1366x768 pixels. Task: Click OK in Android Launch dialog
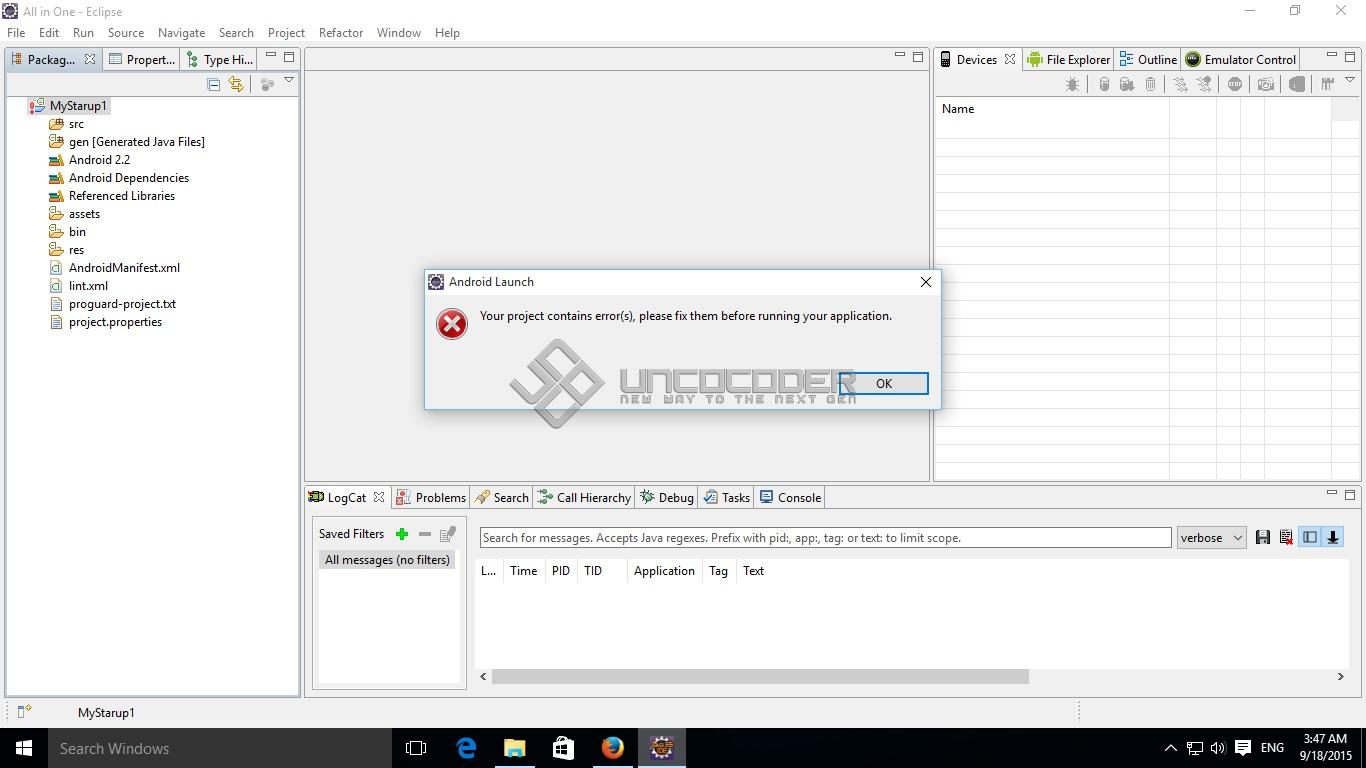[x=884, y=384]
